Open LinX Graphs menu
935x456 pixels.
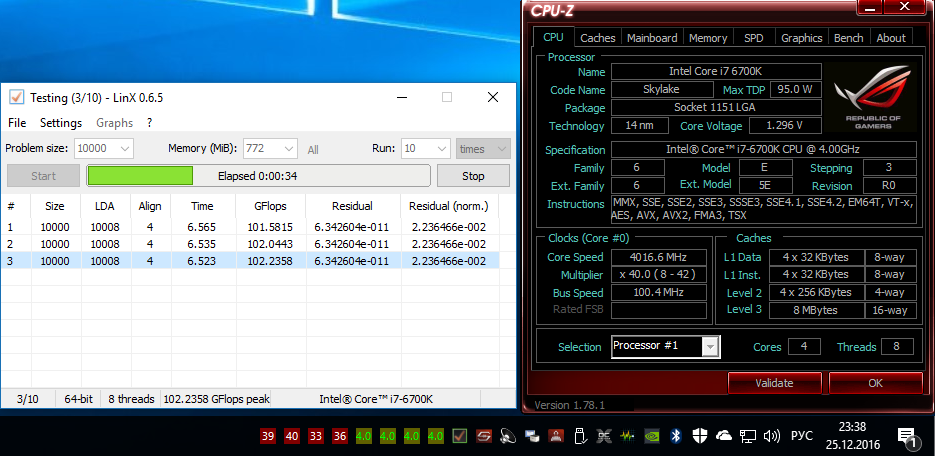point(114,123)
